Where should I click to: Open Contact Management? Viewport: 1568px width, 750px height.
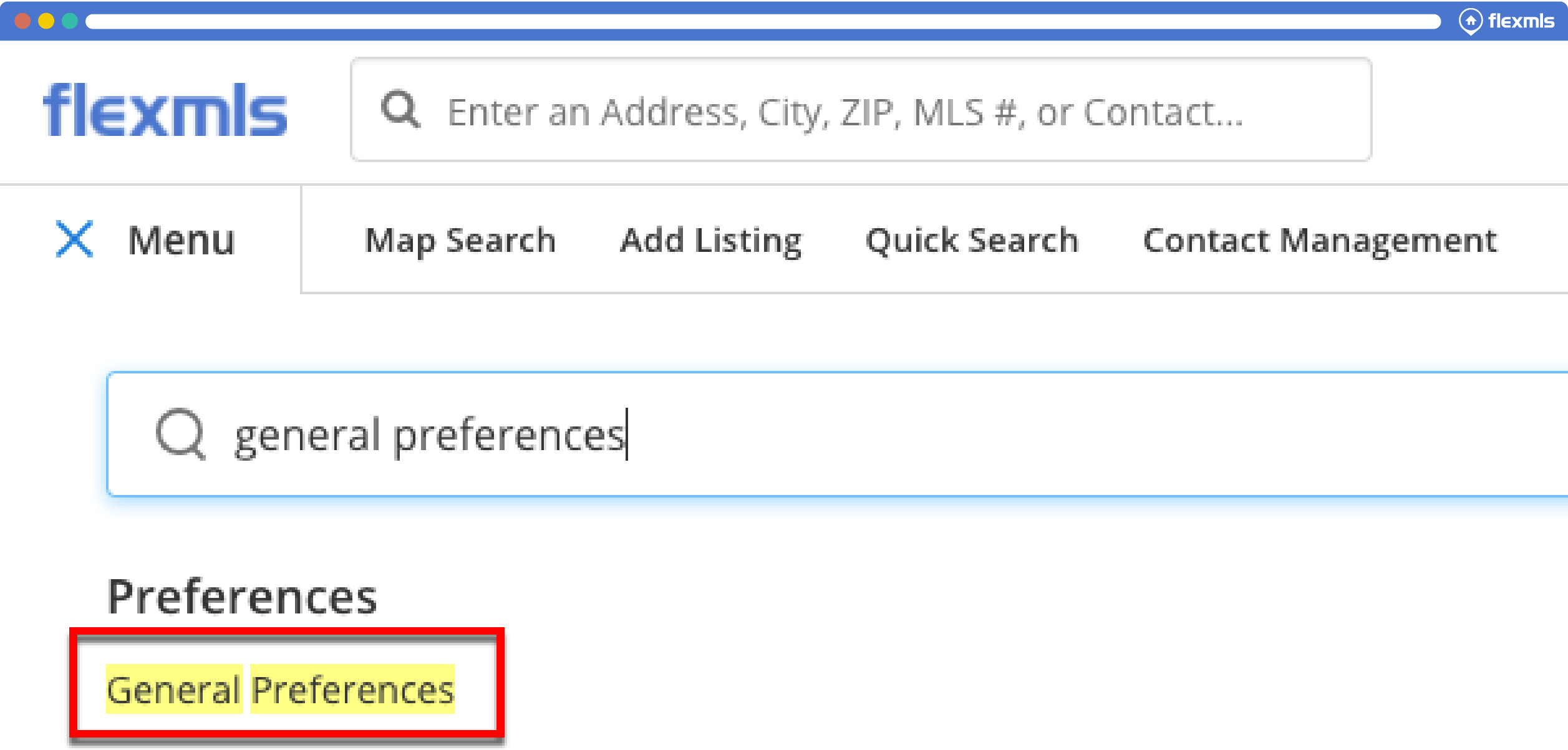[1319, 241]
